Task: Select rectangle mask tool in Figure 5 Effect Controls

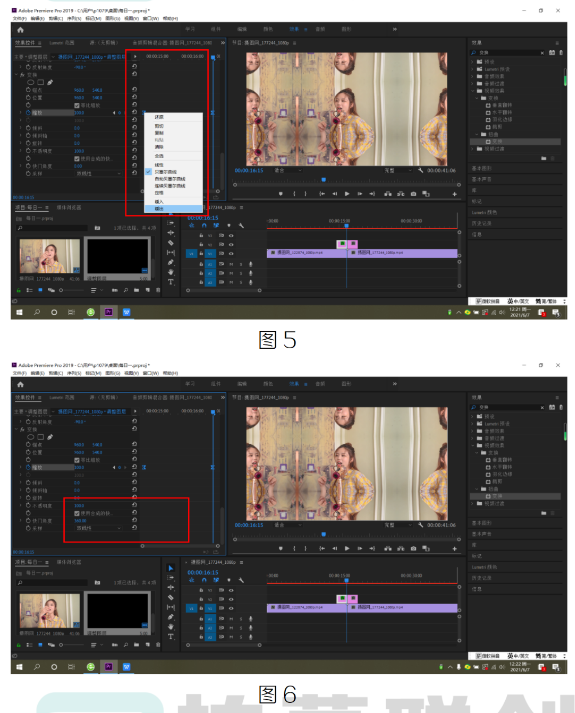Action: pos(40,82)
